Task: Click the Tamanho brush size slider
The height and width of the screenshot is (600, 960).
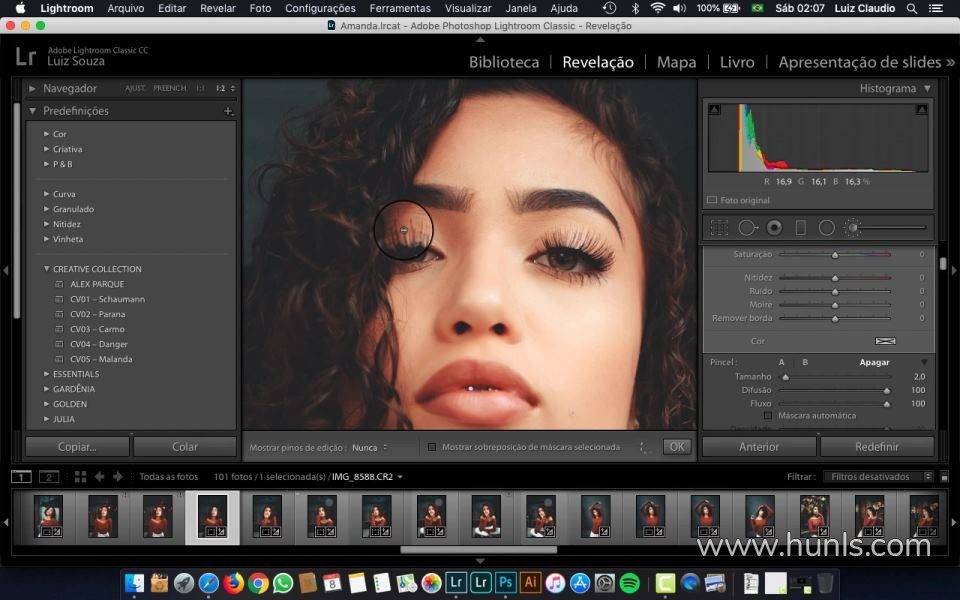Action: point(835,377)
